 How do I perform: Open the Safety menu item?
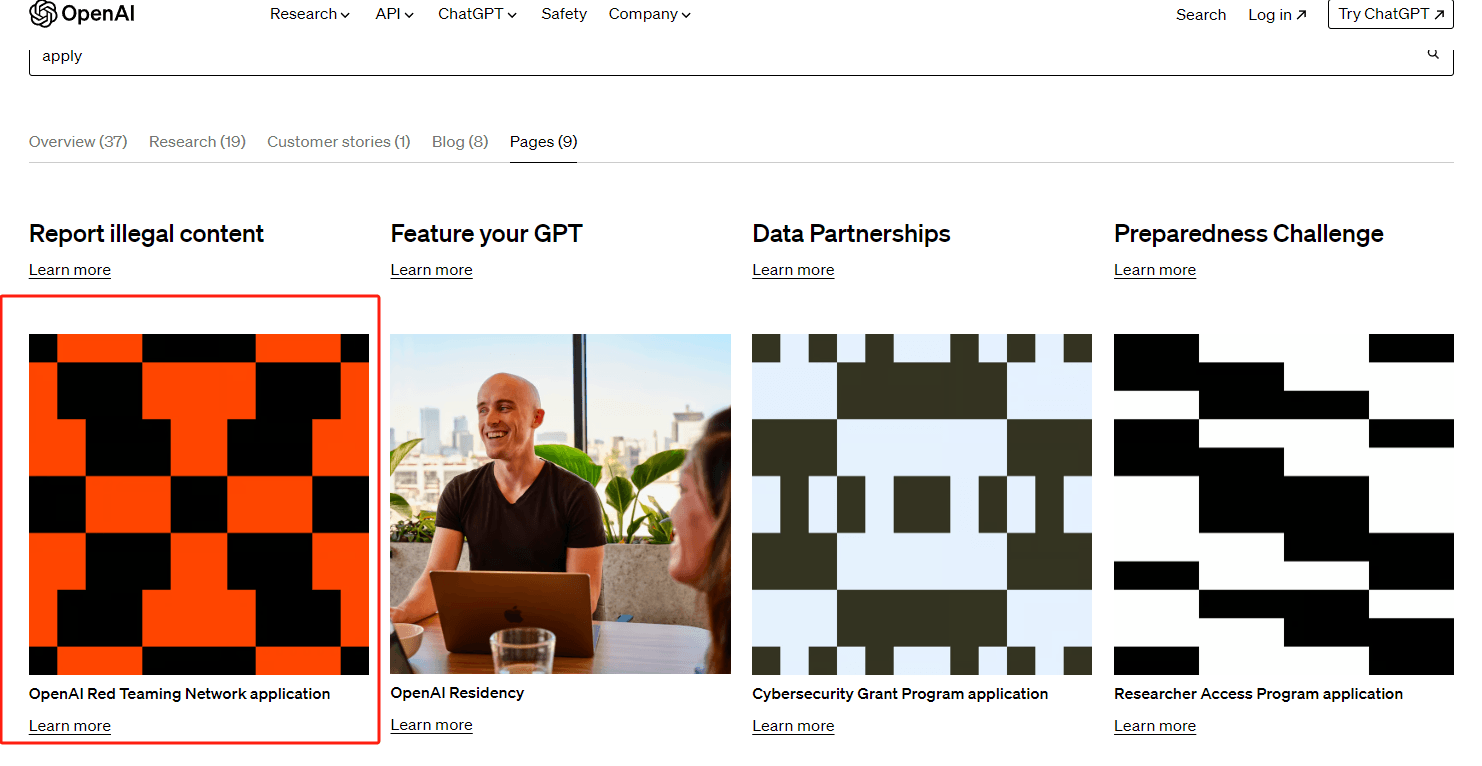pos(564,14)
